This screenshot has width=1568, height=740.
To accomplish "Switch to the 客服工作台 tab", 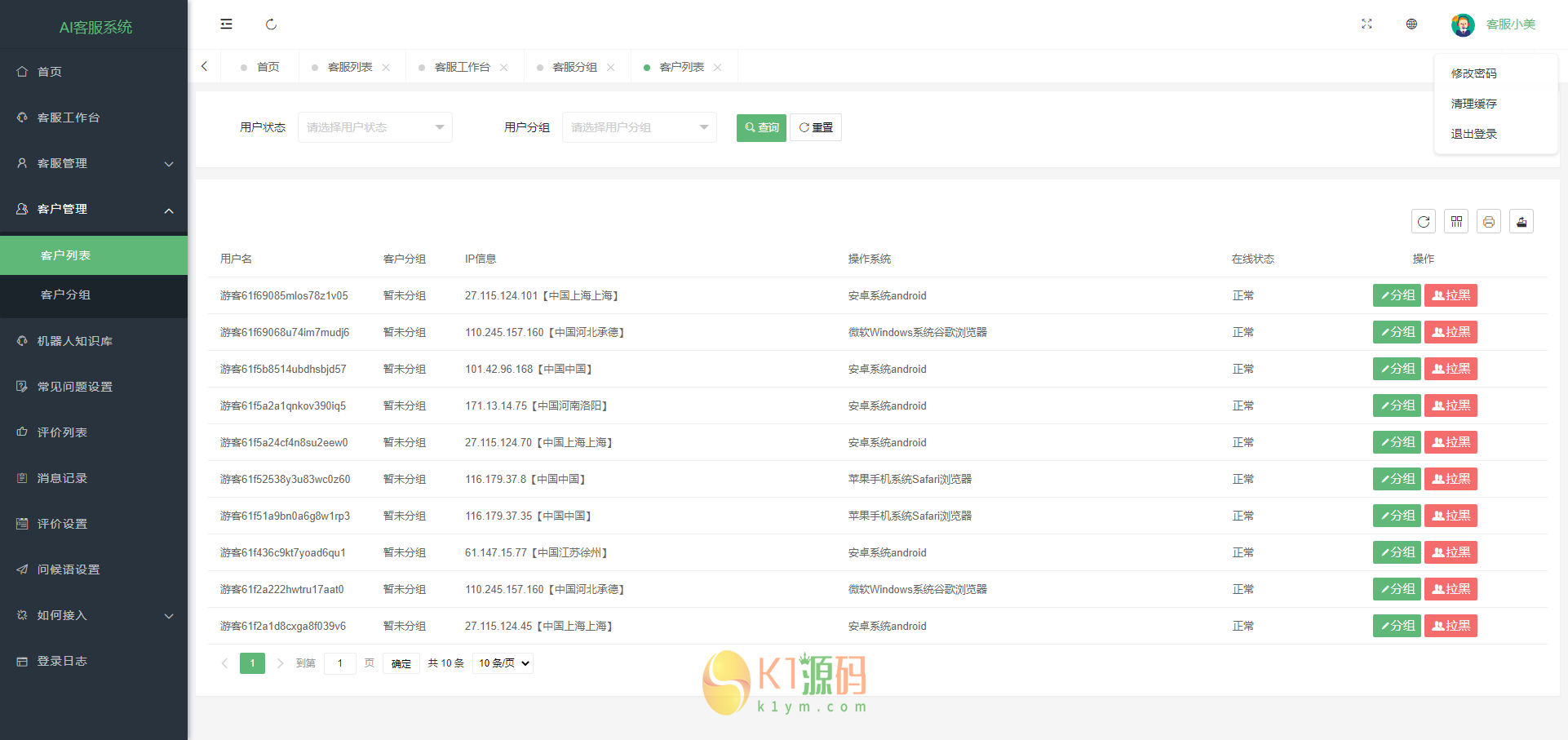I will coord(462,67).
